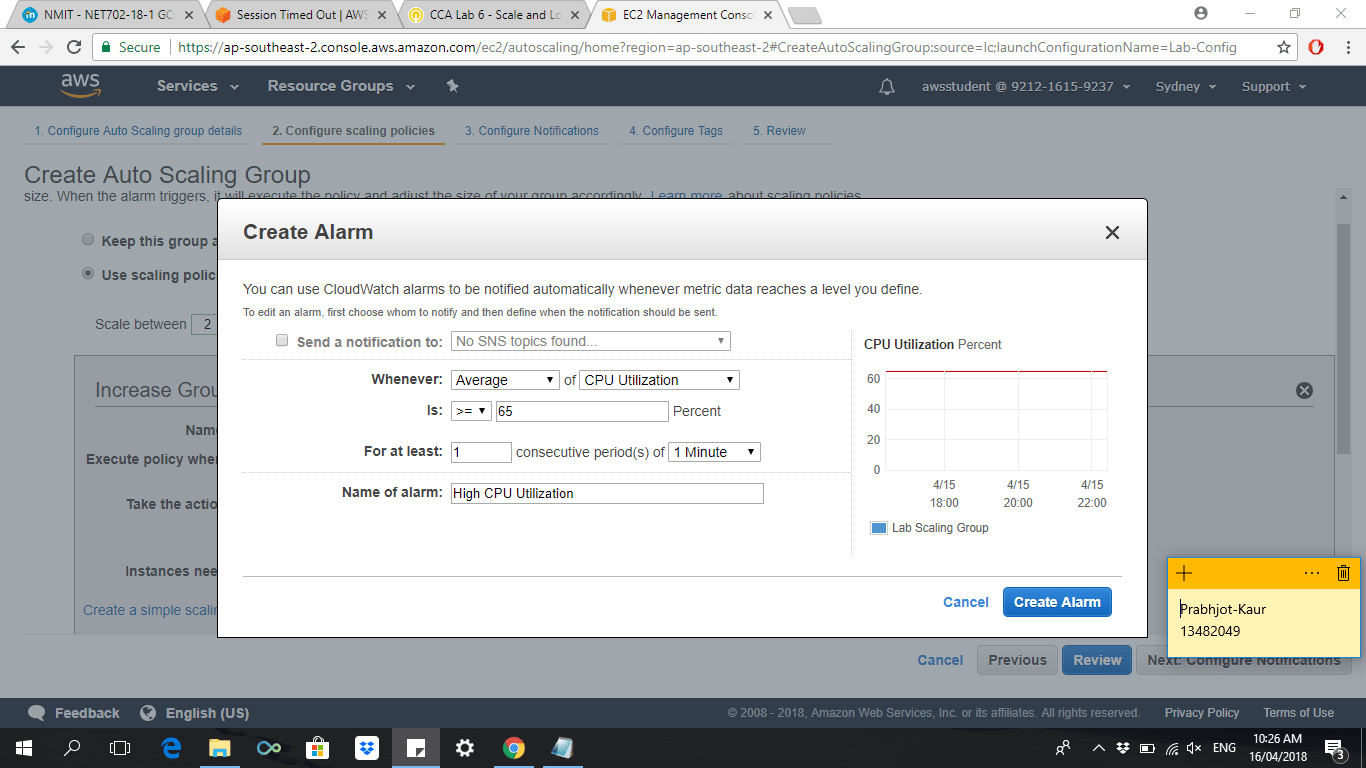Open the Average statistic dropdown
The height and width of the screenshot is (768, 1366).
tap(505, 379)
